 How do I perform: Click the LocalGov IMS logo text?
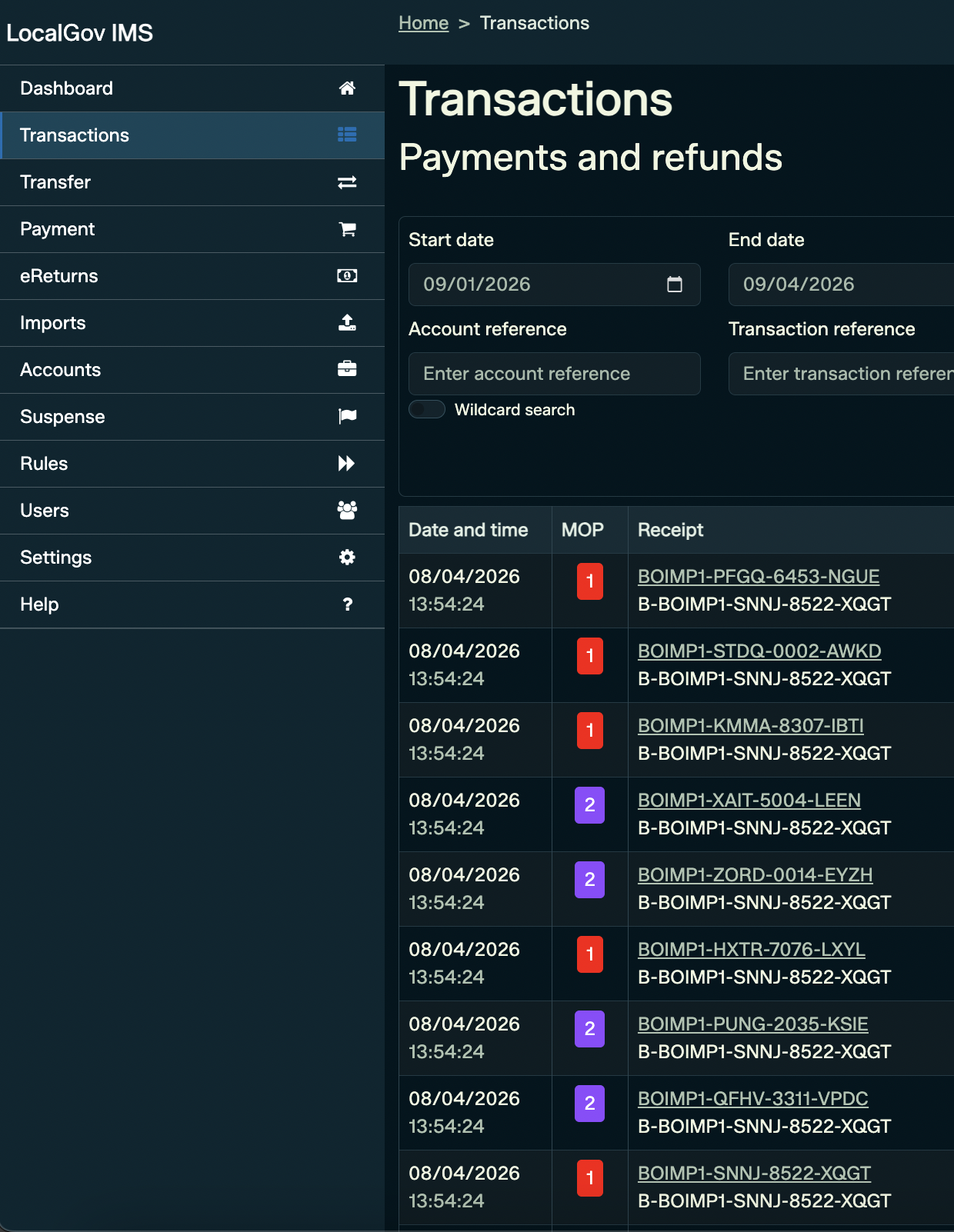(80, 33)
